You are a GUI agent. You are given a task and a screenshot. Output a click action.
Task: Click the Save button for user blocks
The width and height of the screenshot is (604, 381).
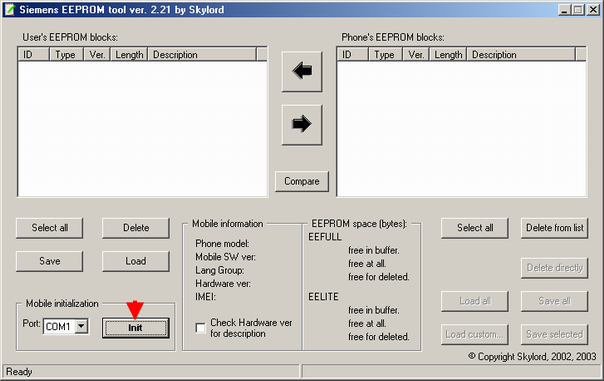[49, 261]
